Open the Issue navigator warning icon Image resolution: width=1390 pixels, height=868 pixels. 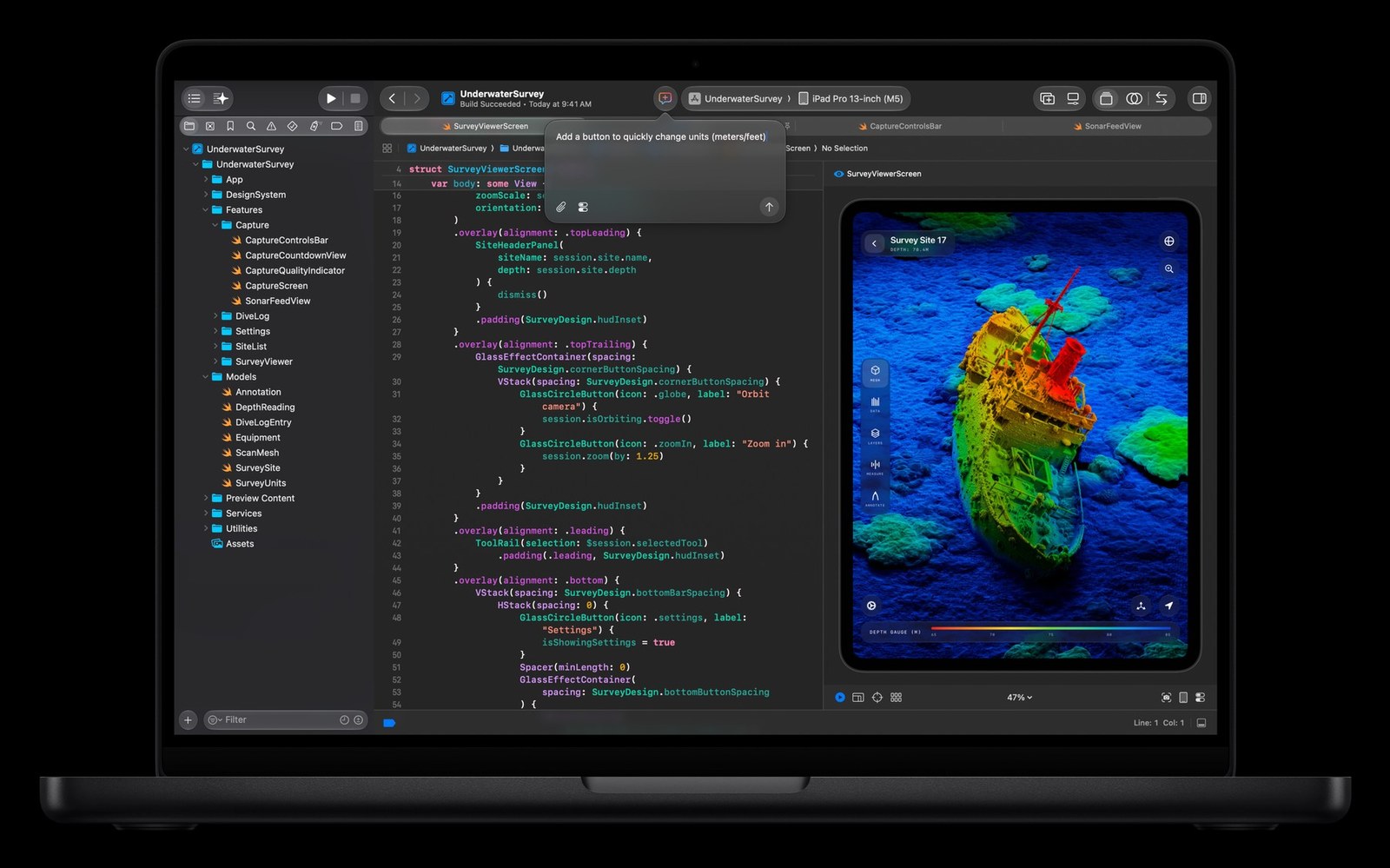coord(272,126)
